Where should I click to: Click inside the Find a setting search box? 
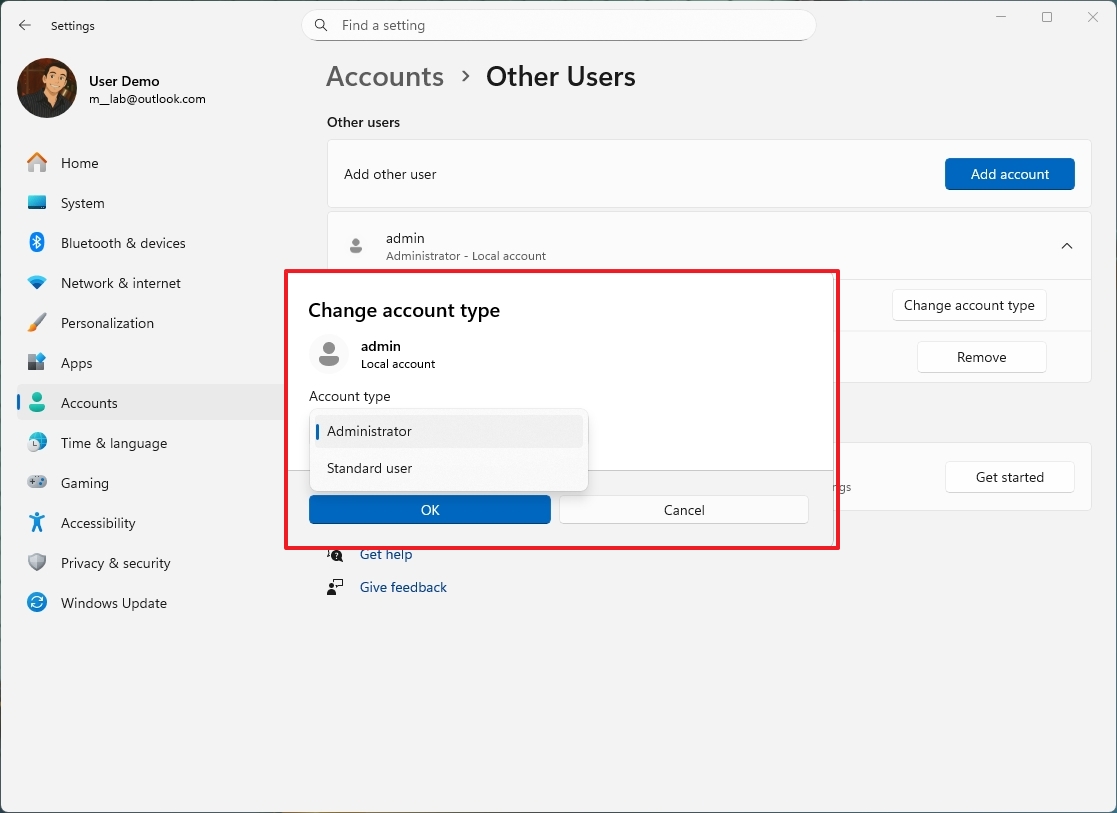558,25
